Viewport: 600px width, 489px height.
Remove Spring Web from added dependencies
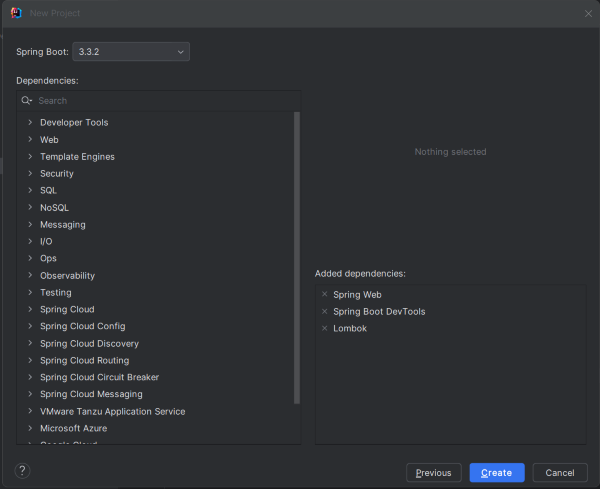pyautogui.click(x=324, y=294)
